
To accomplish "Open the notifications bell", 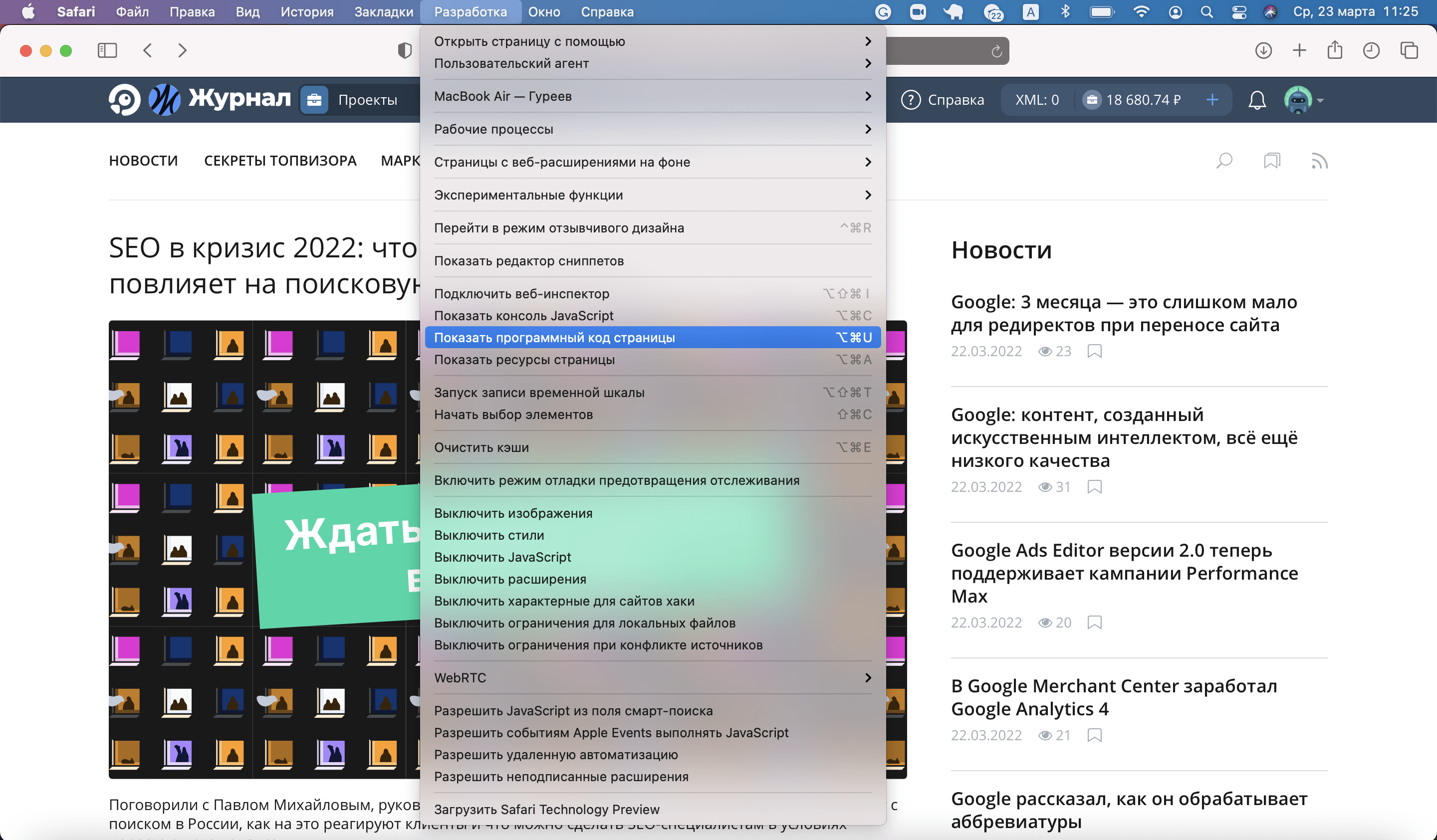I will pyautogui.click(x=1257, y=100).
